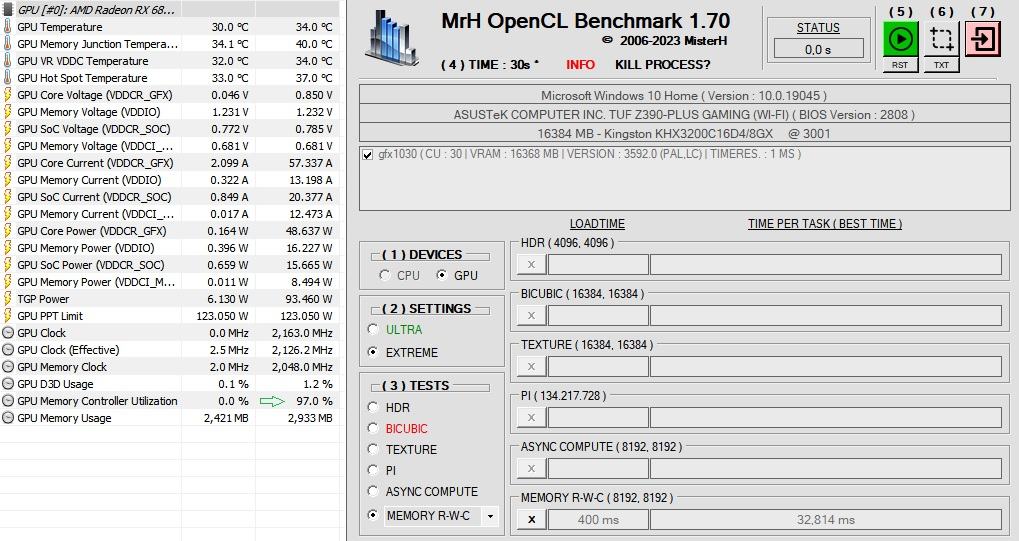The height and width of the screenshot is (541, 1019).
Task: Click the 400 ms loadtime field
Action: tap(599, 520)
